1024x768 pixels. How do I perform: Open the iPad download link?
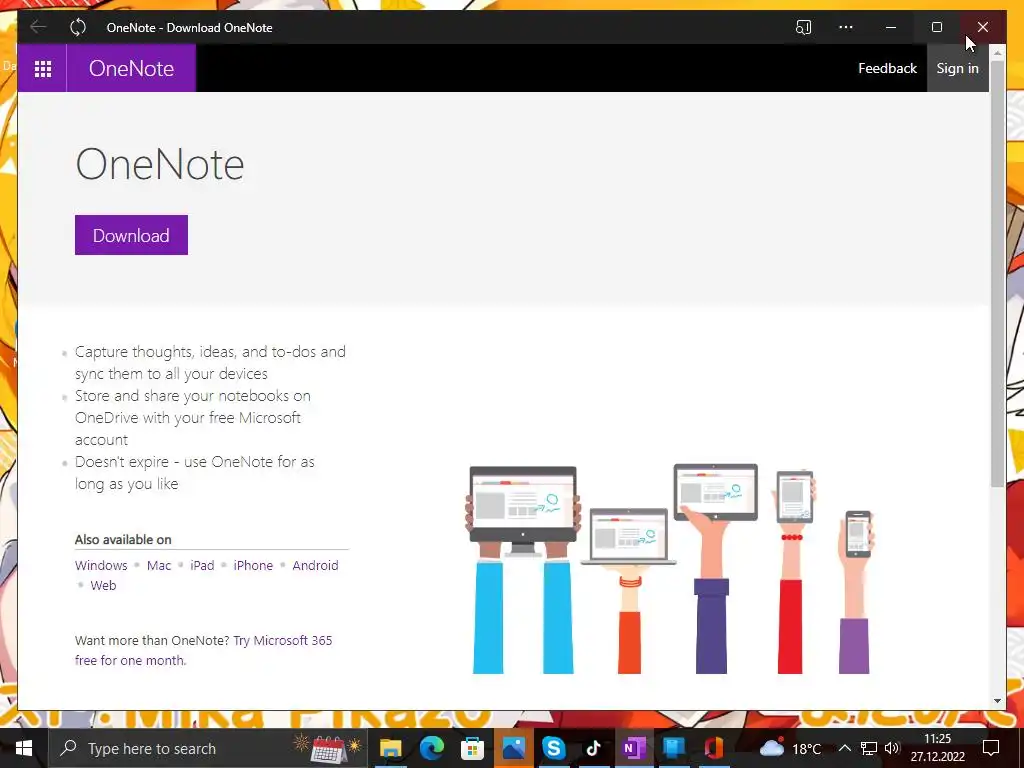[x=202, y=566]
